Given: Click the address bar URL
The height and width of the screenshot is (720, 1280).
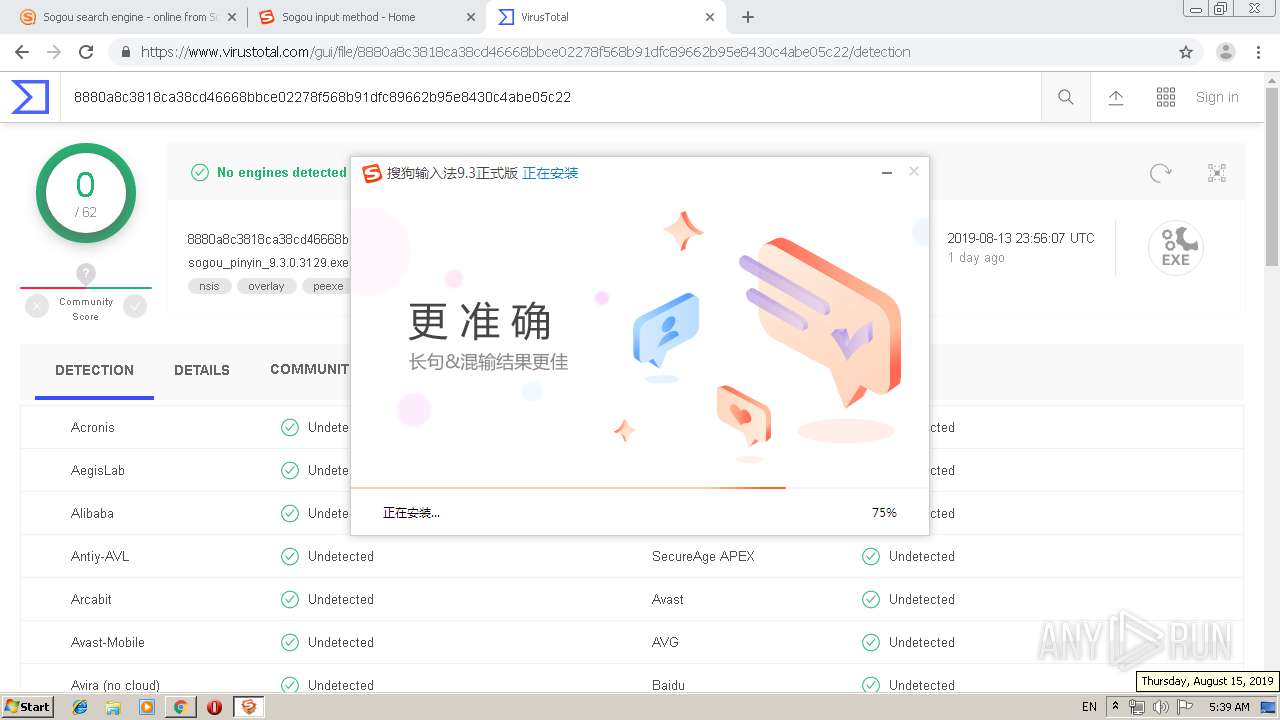Looking at the screenshot, I should click(x=526, y=52).
